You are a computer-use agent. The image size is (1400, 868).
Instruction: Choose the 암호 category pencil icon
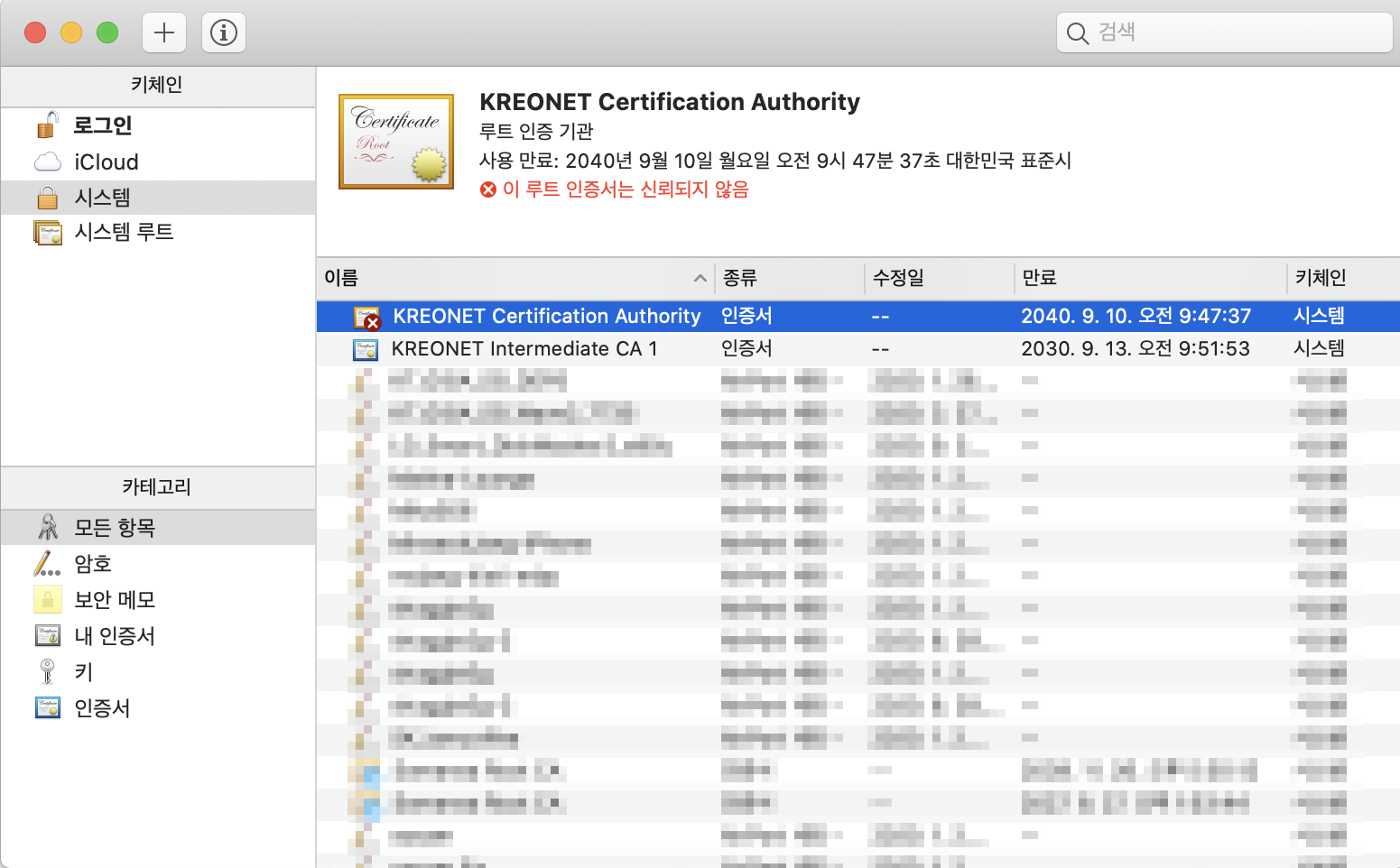48,564
